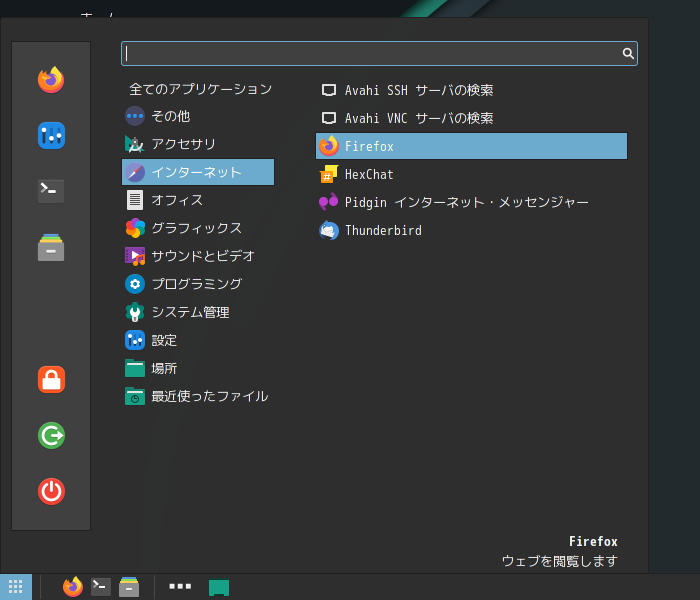Launch Firefox from the bottom panel

click(73, 587)
